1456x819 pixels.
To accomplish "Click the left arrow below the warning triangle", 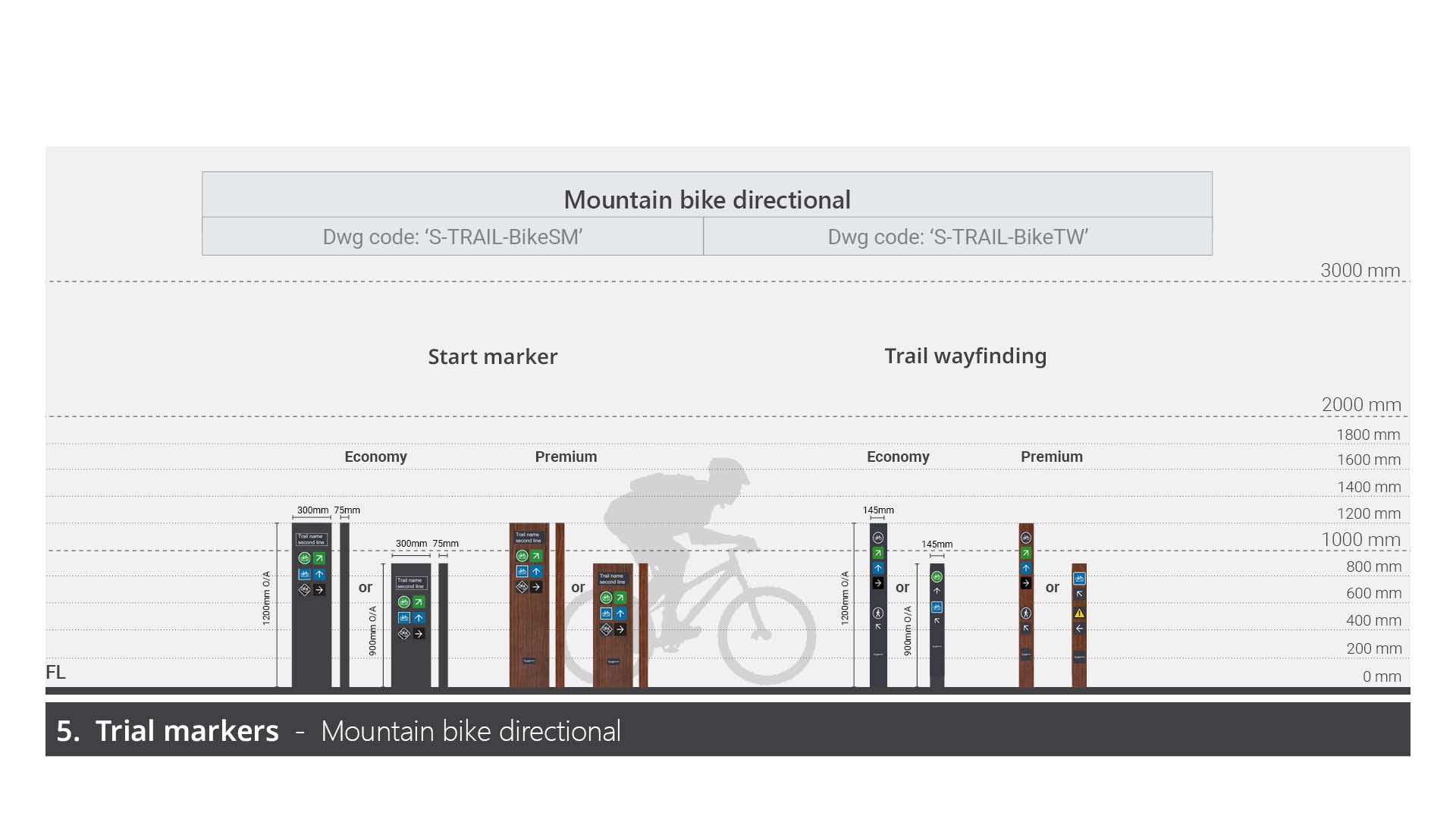I will point(1079,629).
